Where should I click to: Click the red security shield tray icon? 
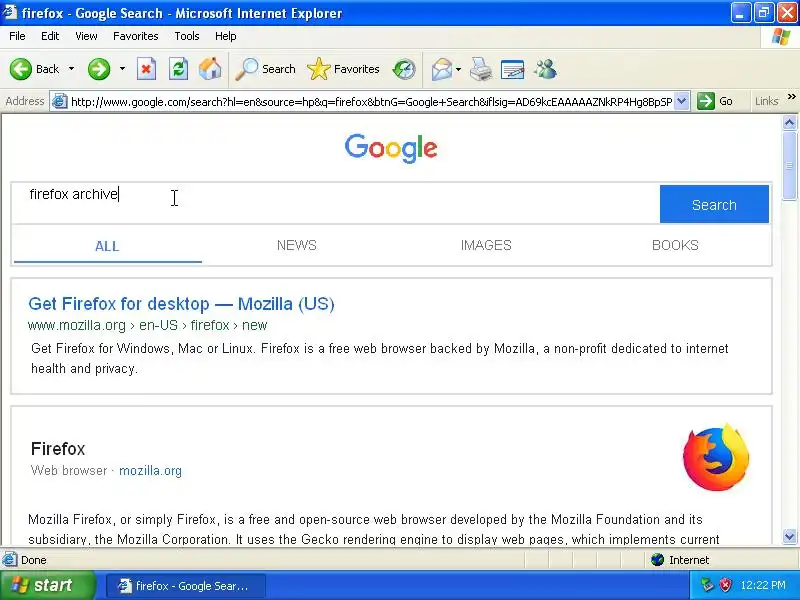click(726, 585)
